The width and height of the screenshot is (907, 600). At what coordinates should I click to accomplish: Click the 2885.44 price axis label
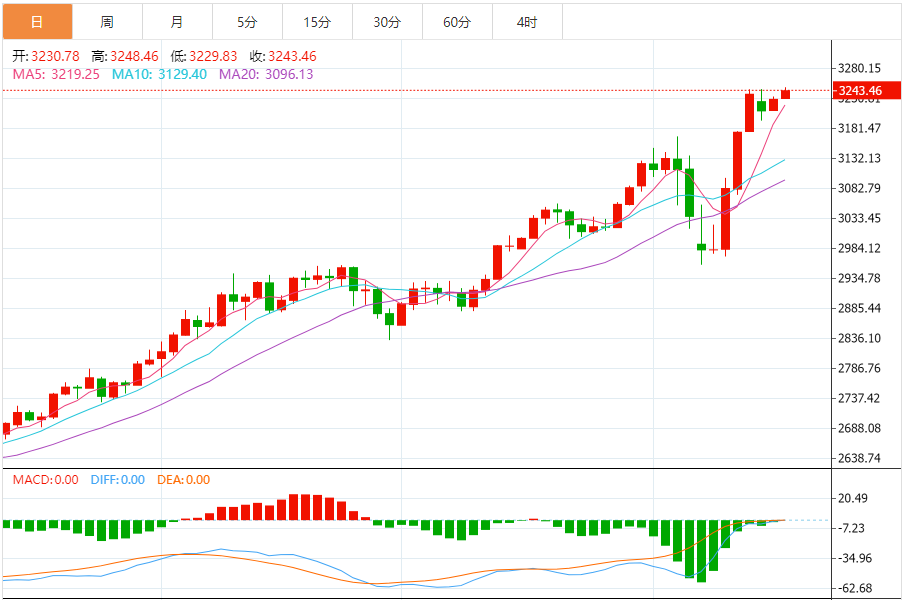(x=859, y=308)
